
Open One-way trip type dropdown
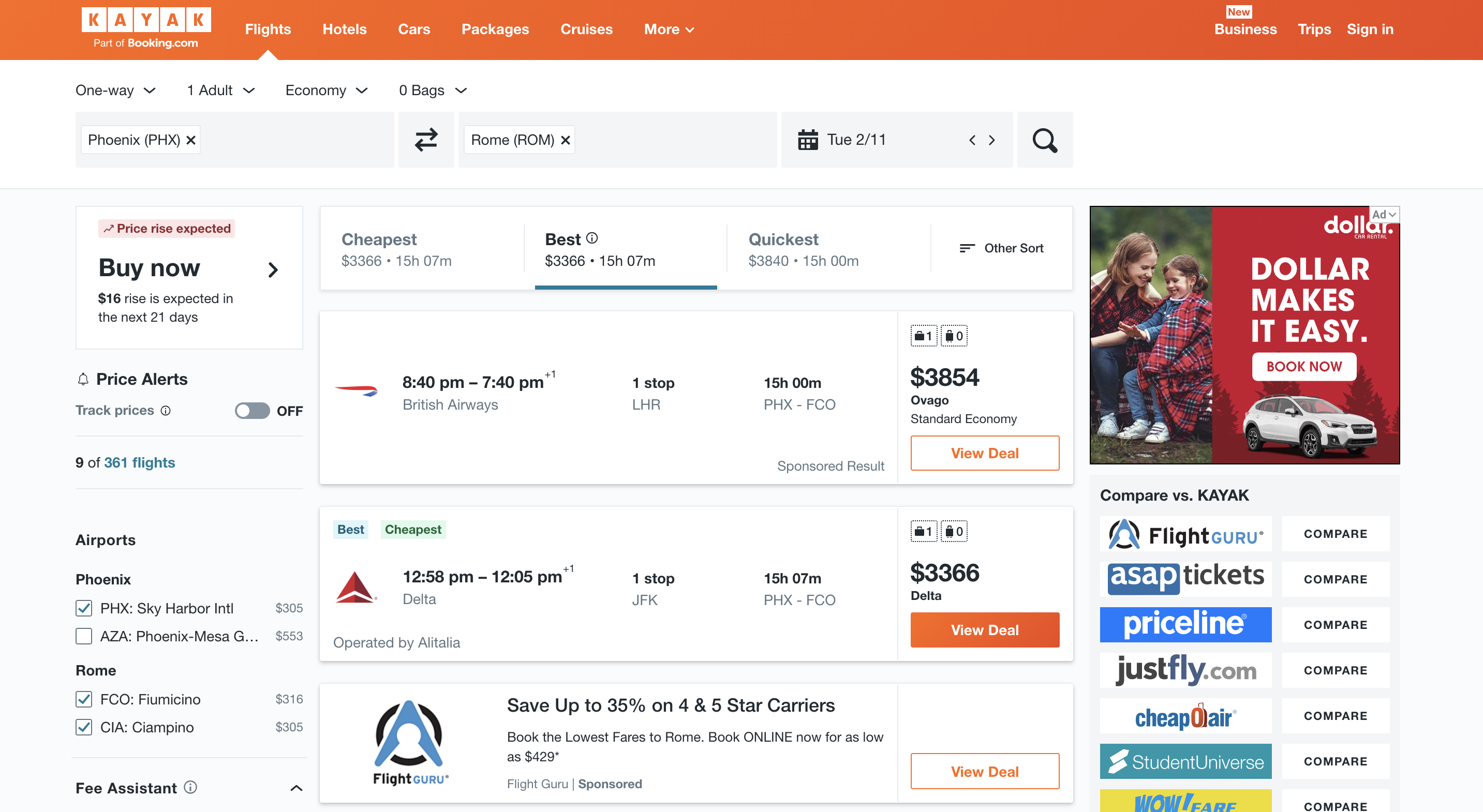pyautogui.click(x=116, y=91)
